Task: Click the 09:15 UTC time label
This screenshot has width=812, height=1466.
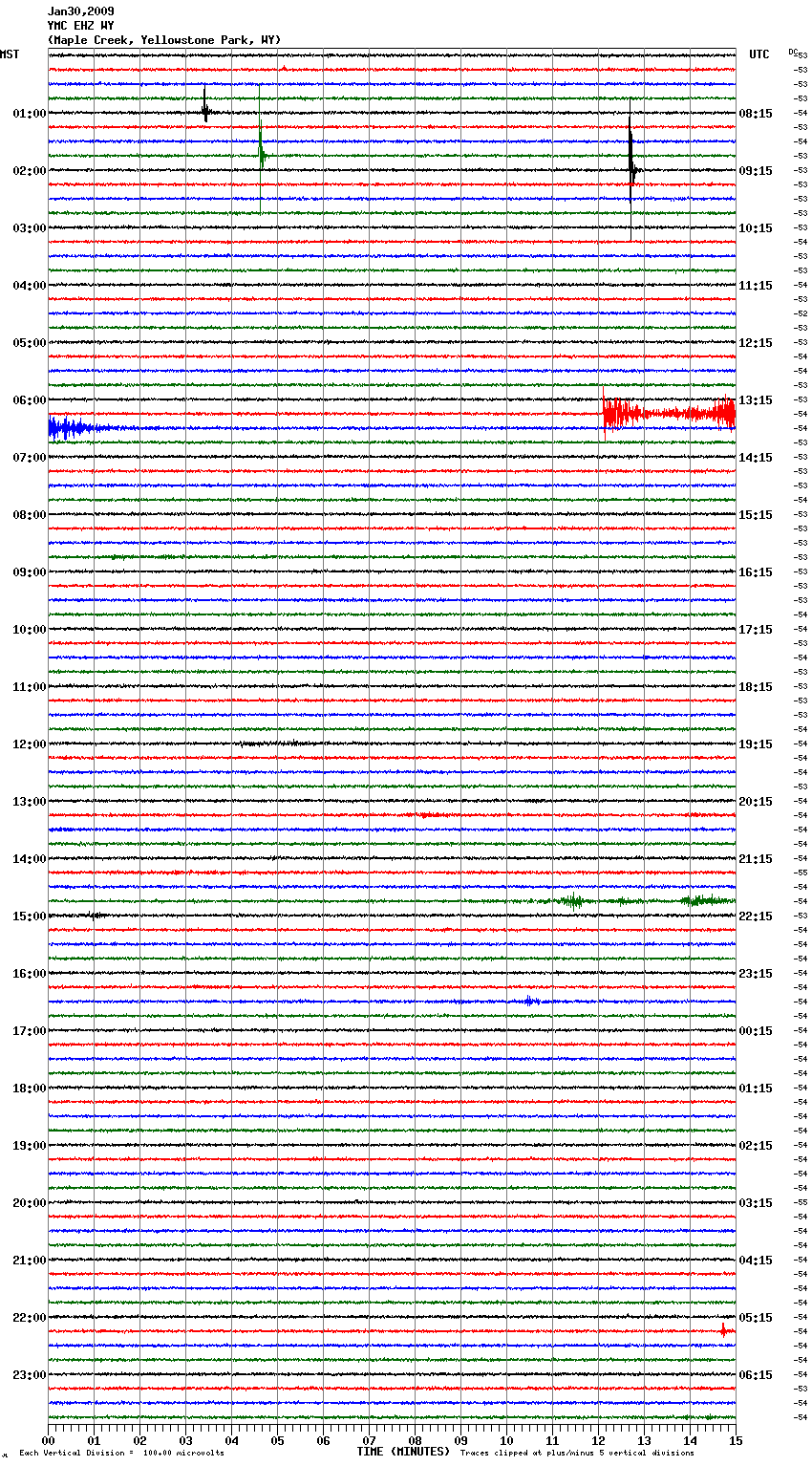Action: point(756,171)
